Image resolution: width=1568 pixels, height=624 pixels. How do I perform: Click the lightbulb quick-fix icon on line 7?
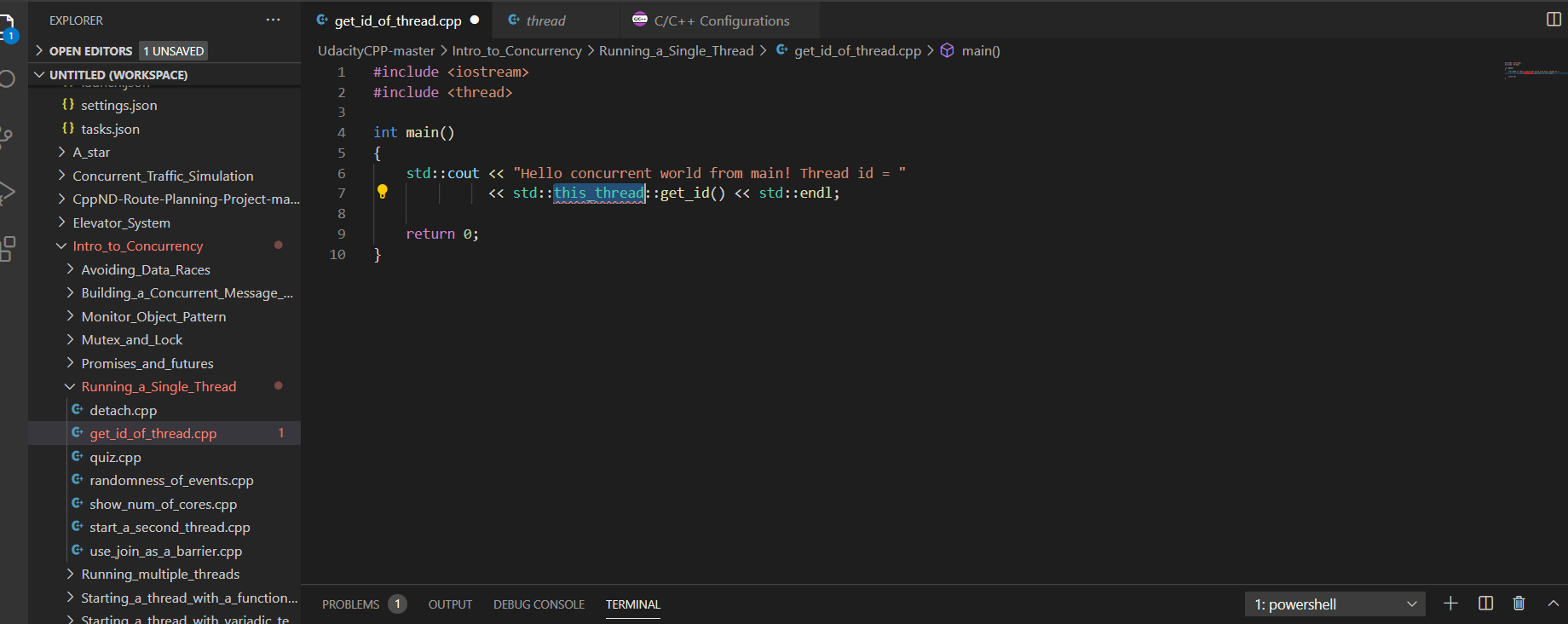[x=383, y=192]
